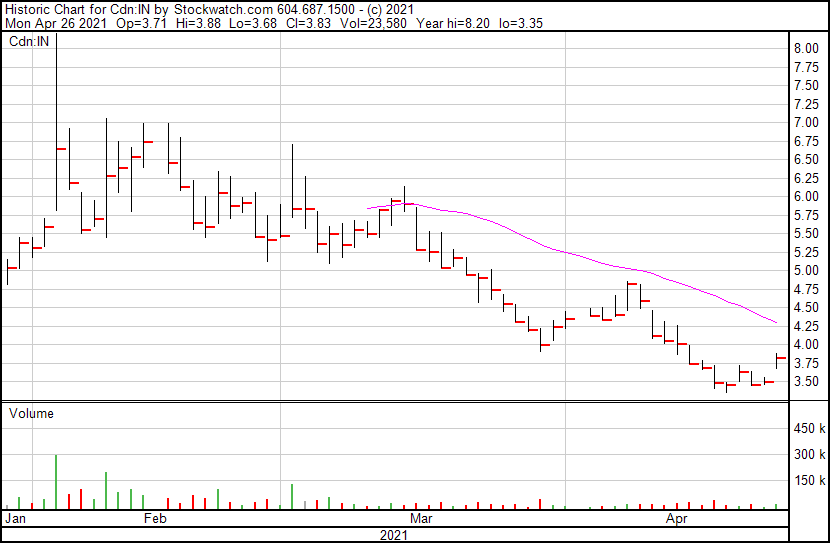This screenshot has width=830, height=543.
Task: Click the Mar month label
Action: [421, 518]
